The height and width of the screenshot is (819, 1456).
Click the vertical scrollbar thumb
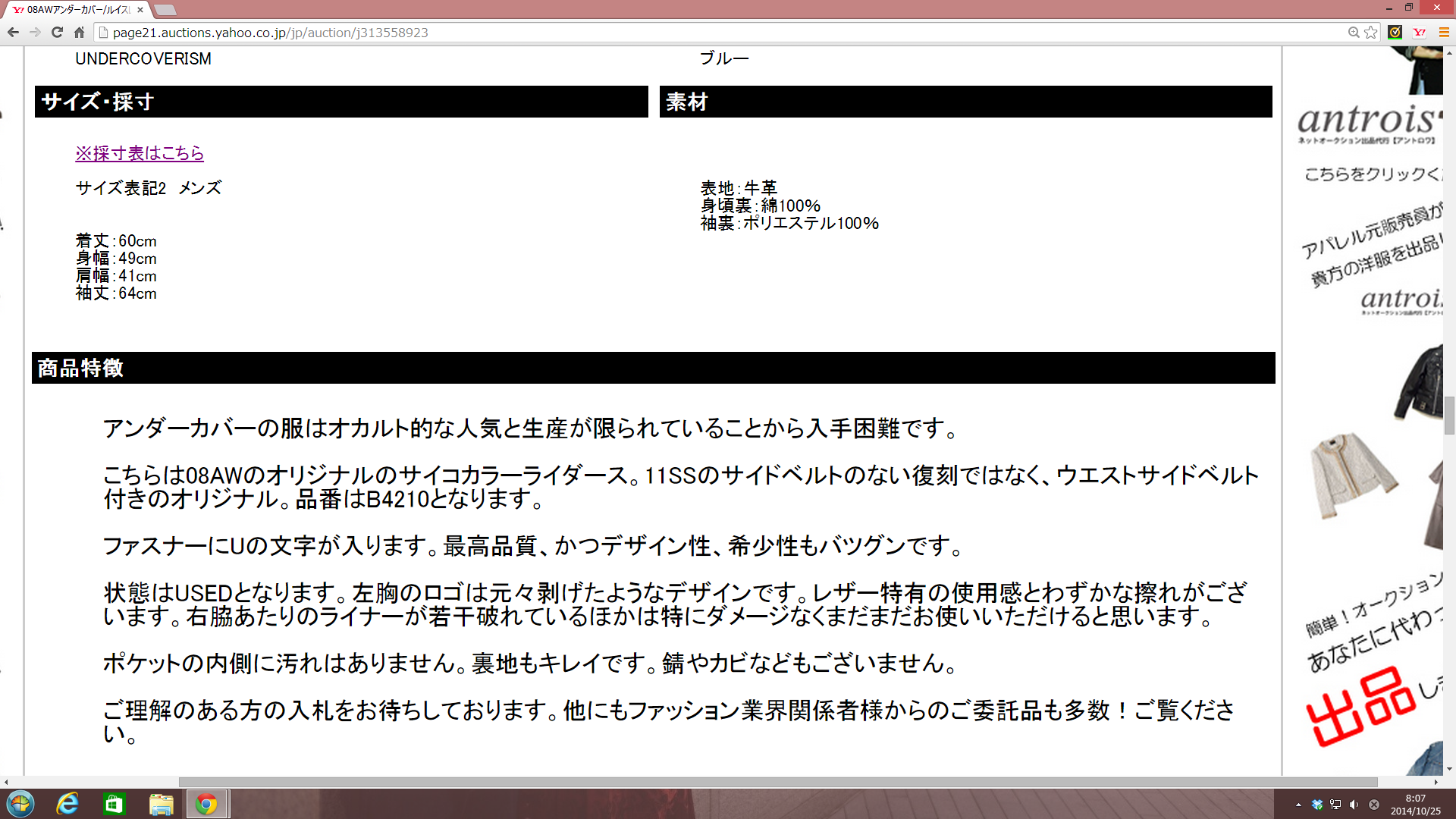[x=1449, y=416]
